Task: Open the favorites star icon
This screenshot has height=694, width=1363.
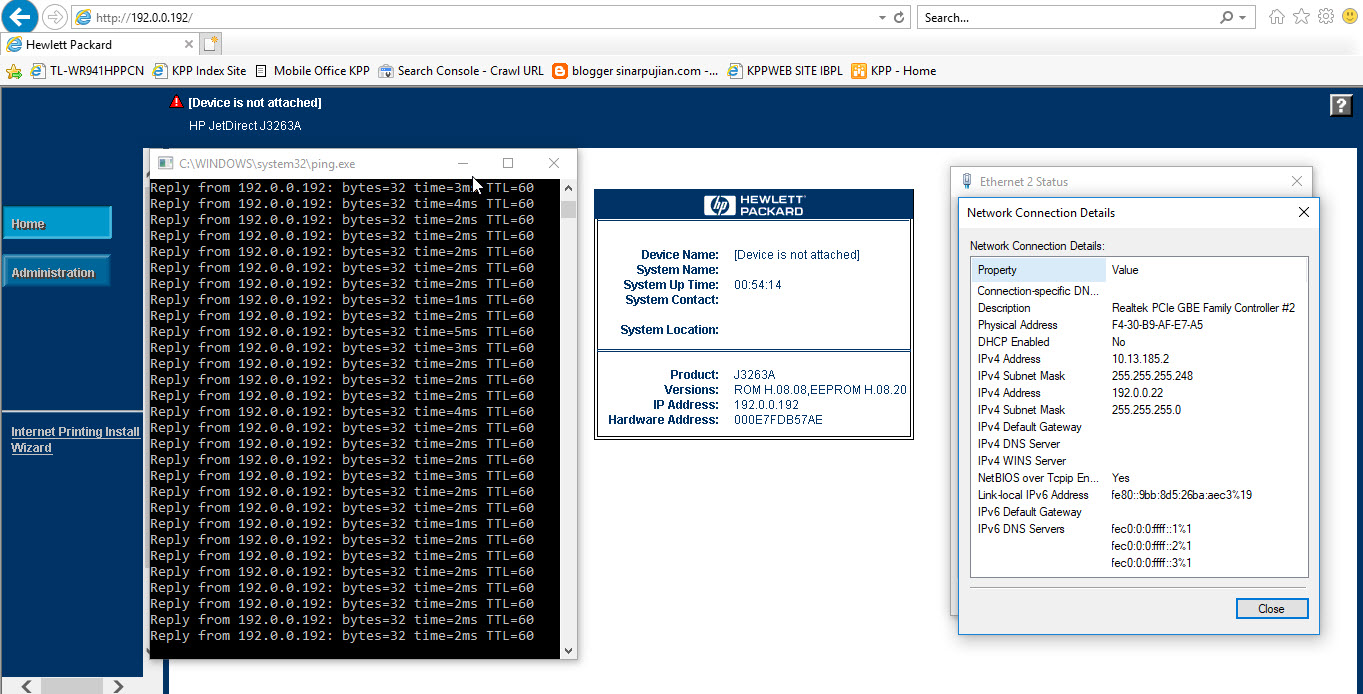Action: coord(1299,17)
